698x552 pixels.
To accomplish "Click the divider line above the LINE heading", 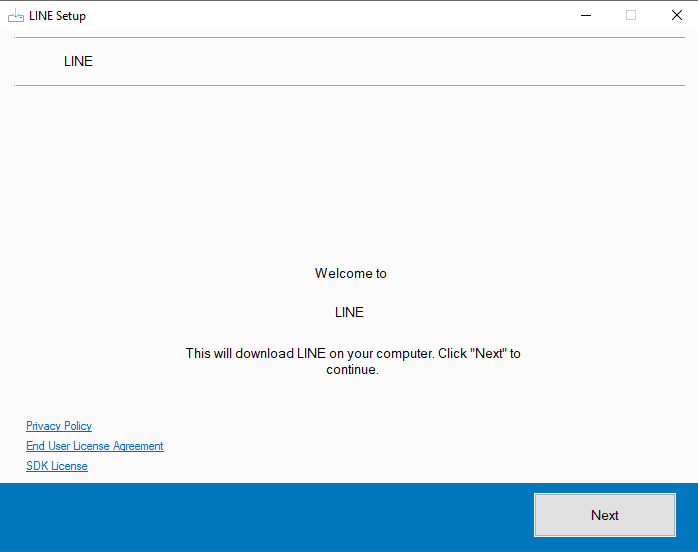I will [349, 38].
